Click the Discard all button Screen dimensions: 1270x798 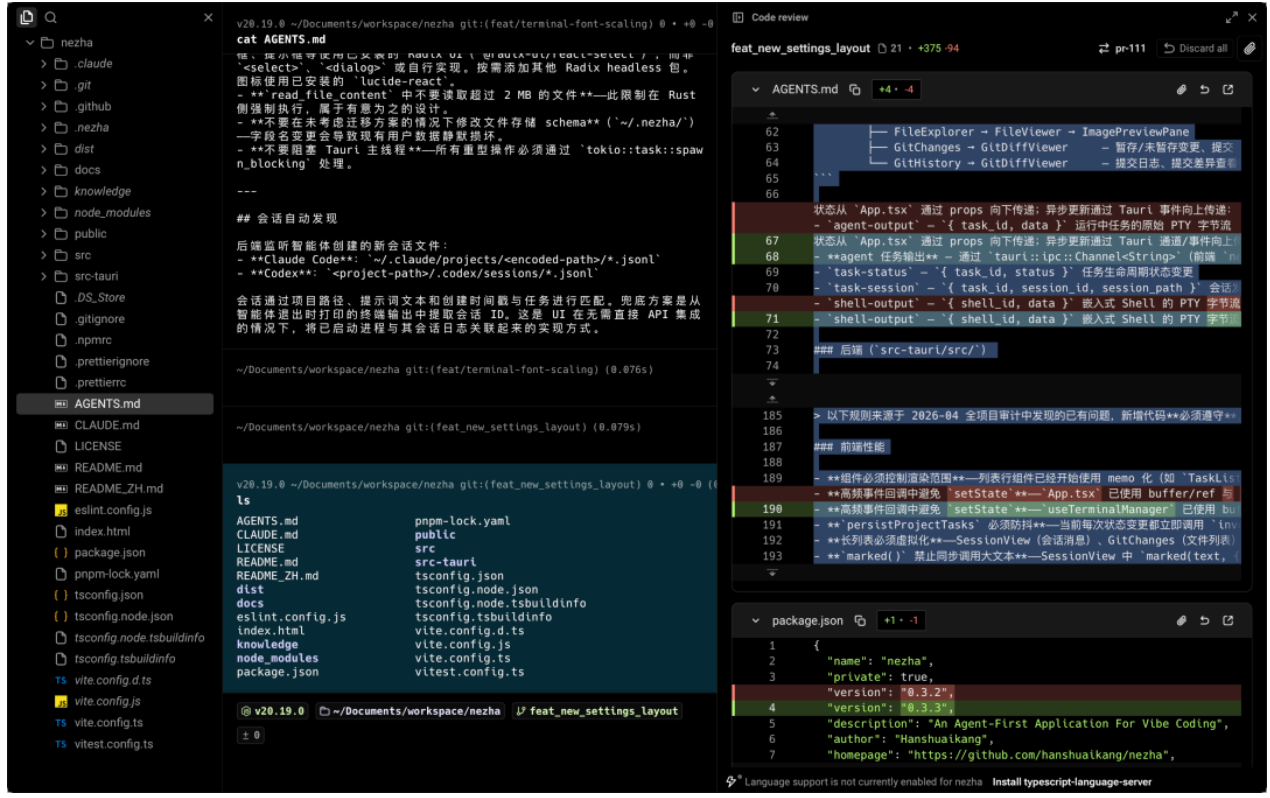click(x=1195, y=48)
